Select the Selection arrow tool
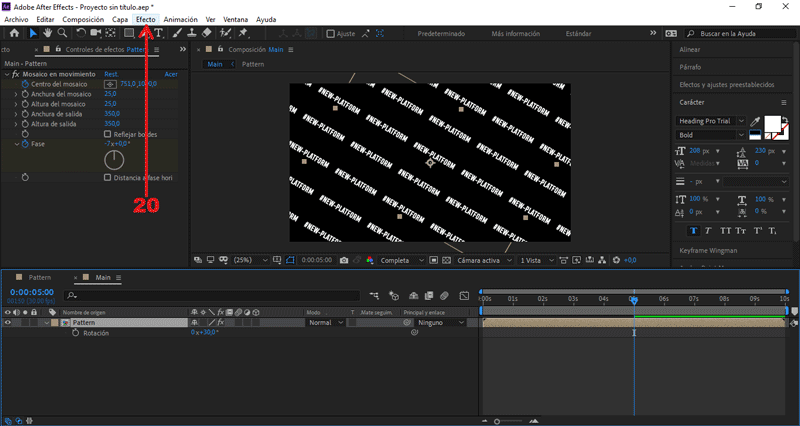Viewport: 800px width, 426px height. [x=33, y=33]
